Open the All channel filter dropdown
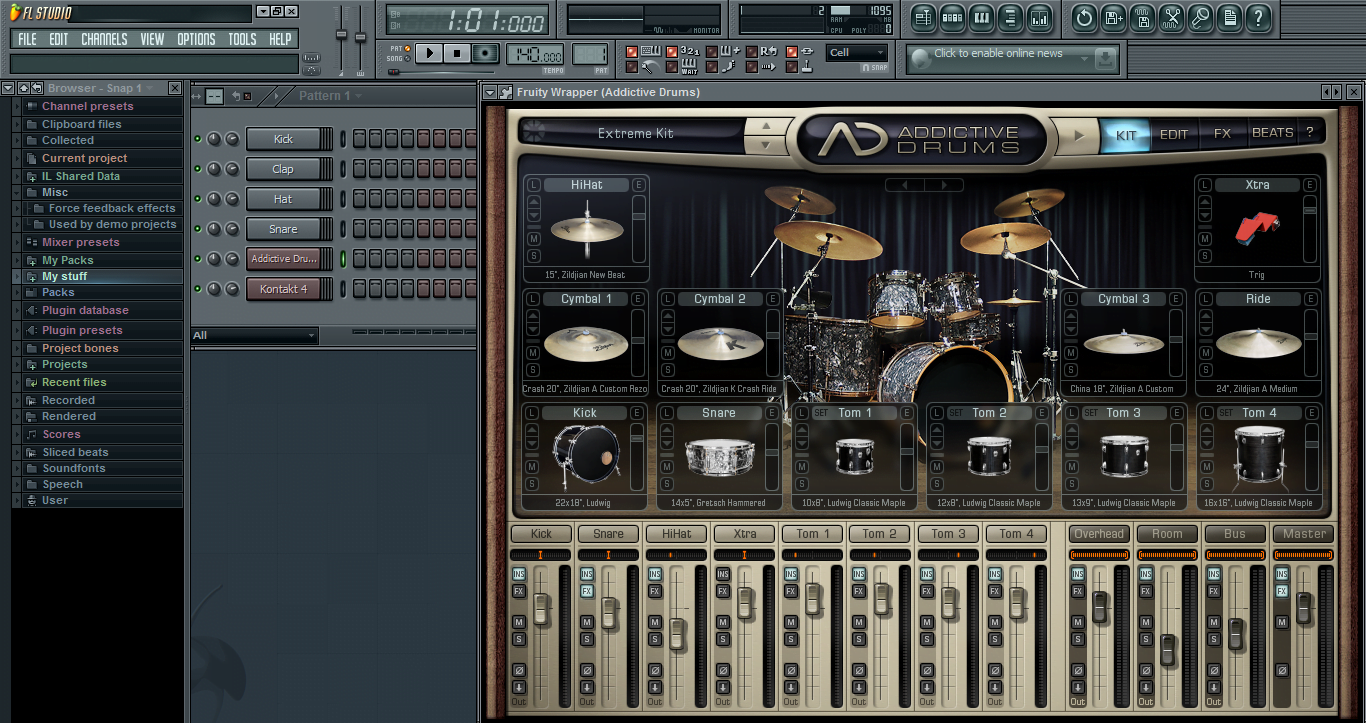 point(254,335)
